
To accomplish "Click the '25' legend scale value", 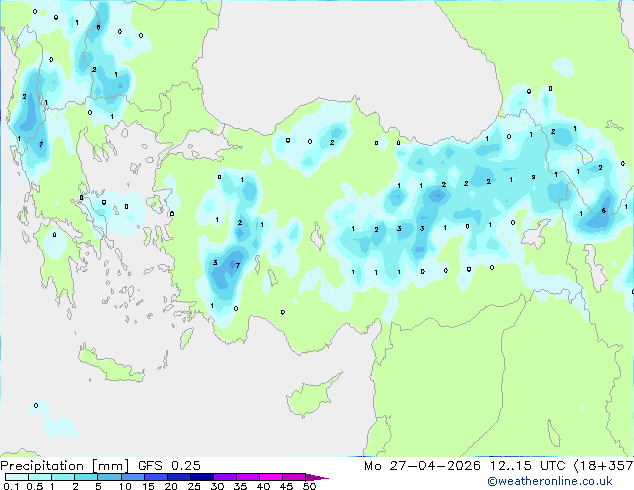I will point(194,486).
